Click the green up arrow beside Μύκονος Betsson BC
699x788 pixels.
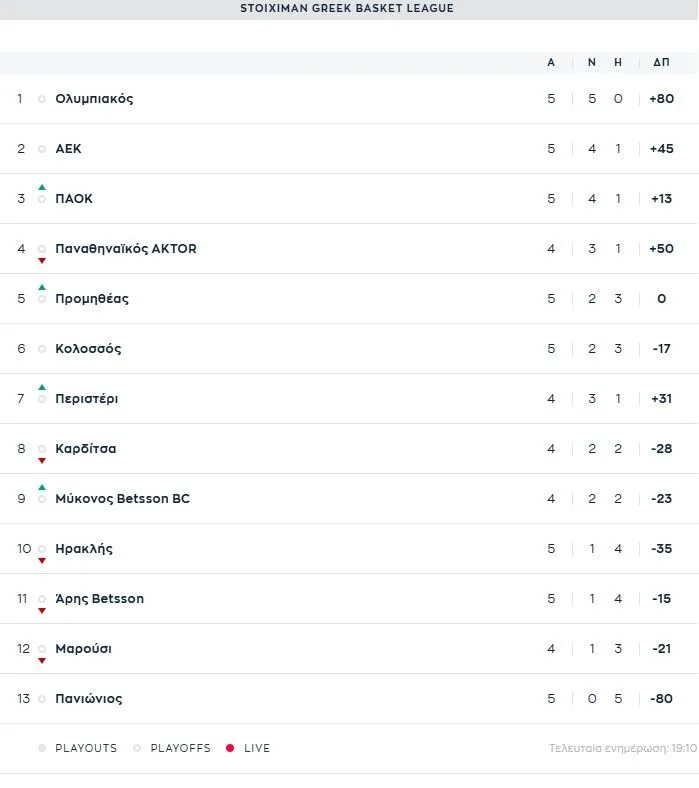[x=42, y=488]
